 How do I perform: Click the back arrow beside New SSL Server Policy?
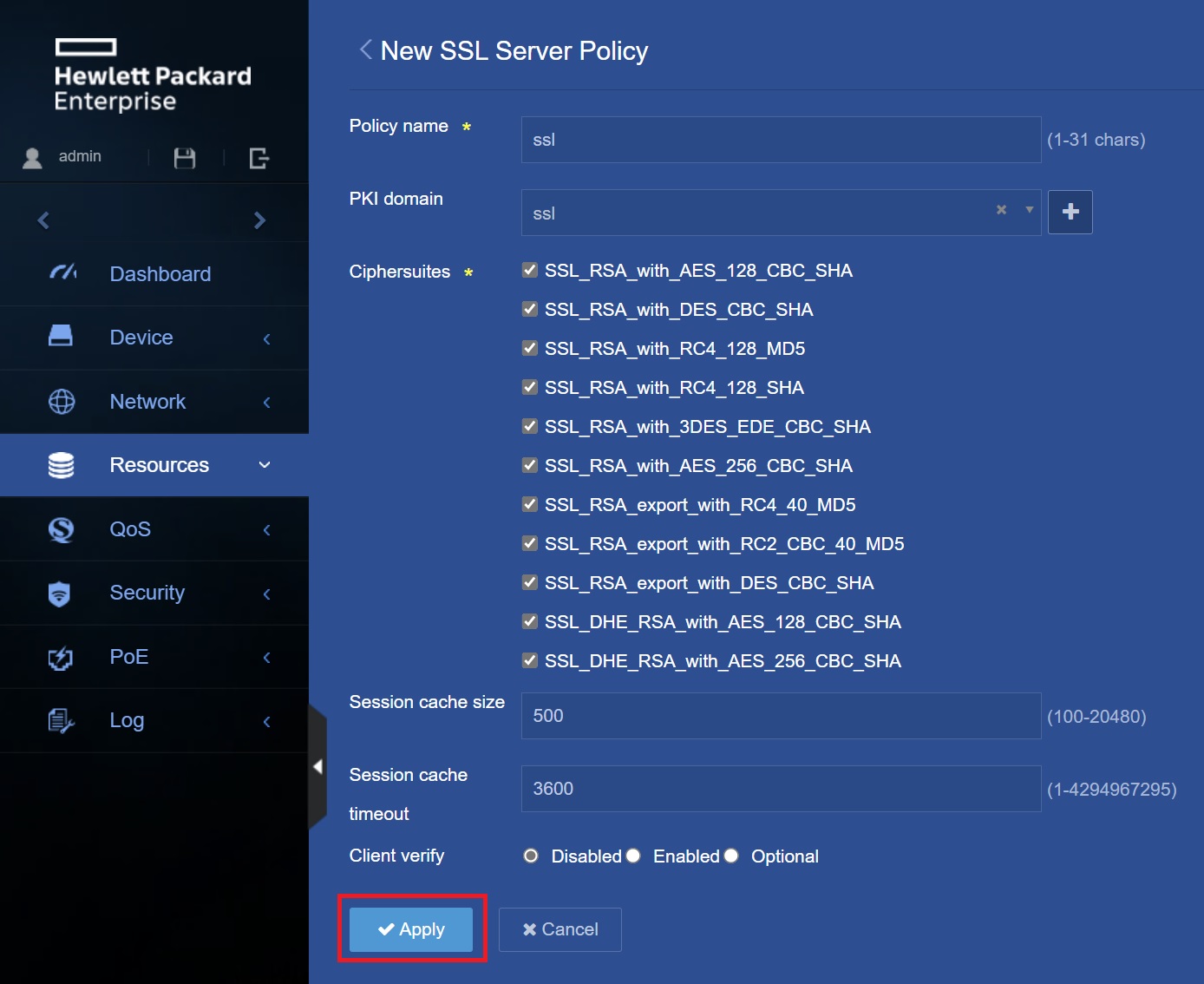coord(365,50)
